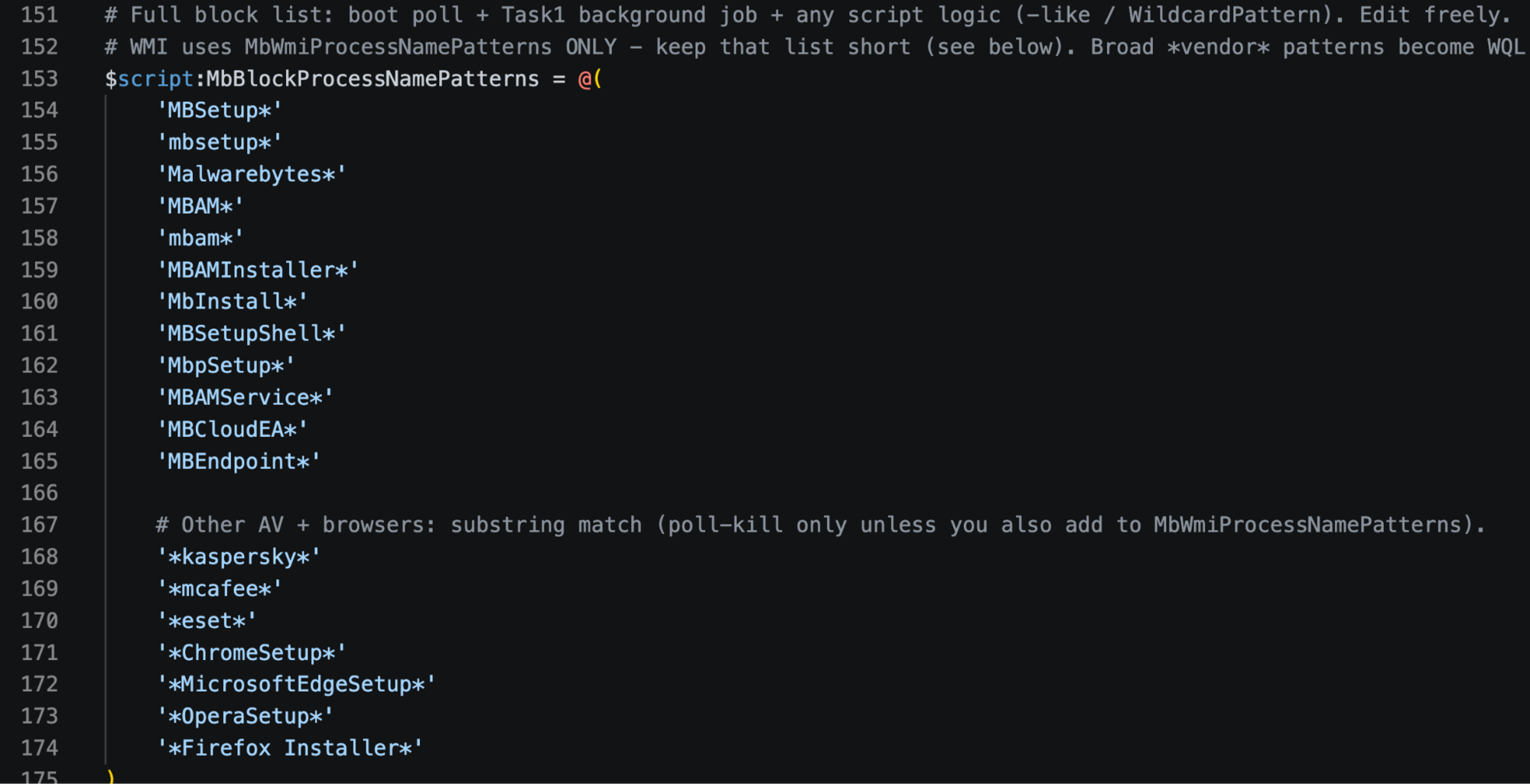Click the 'MBEndpoint*' string entry
The image size is (1530, 784).
pos(239,461)
